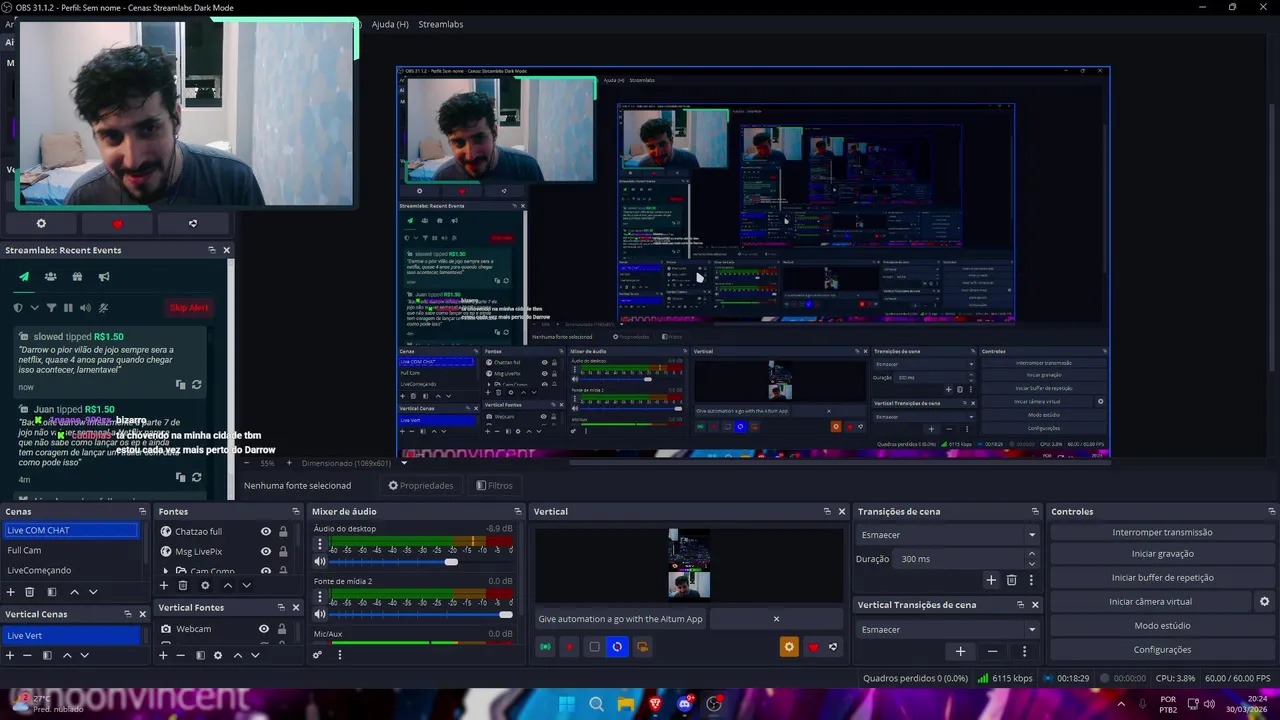Unlock the Msg LivePix source
This screenshot has height=720, width=1280.
click(283, 551)
